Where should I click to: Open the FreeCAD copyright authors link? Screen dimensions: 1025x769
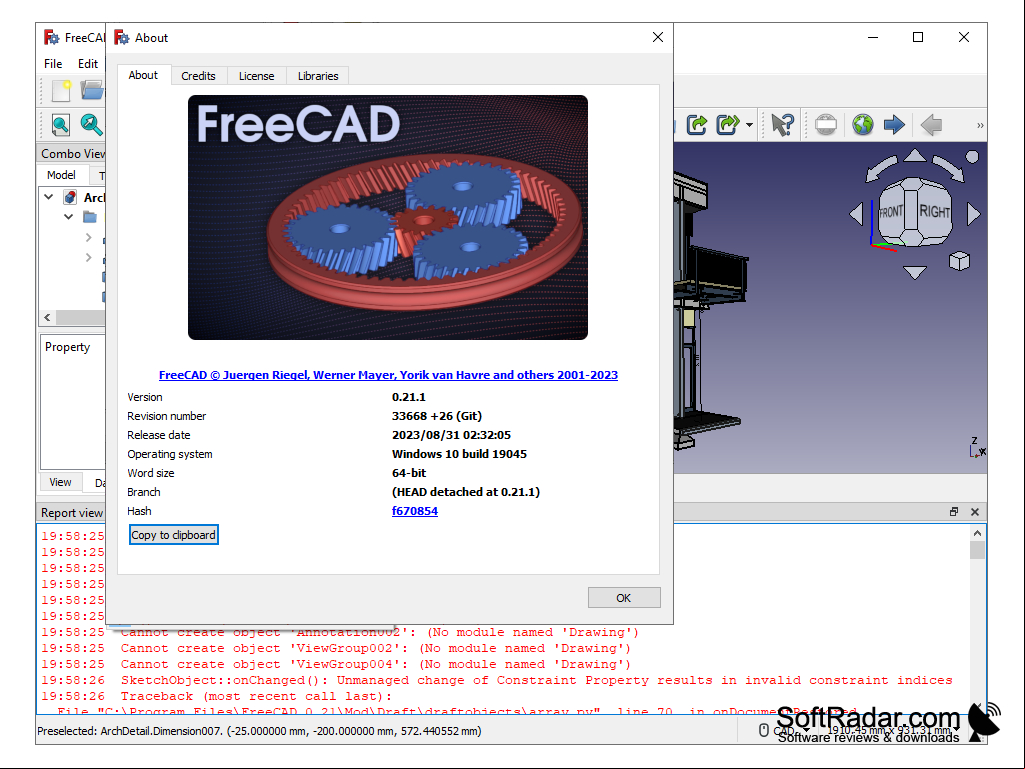click(x=388, y=375)
